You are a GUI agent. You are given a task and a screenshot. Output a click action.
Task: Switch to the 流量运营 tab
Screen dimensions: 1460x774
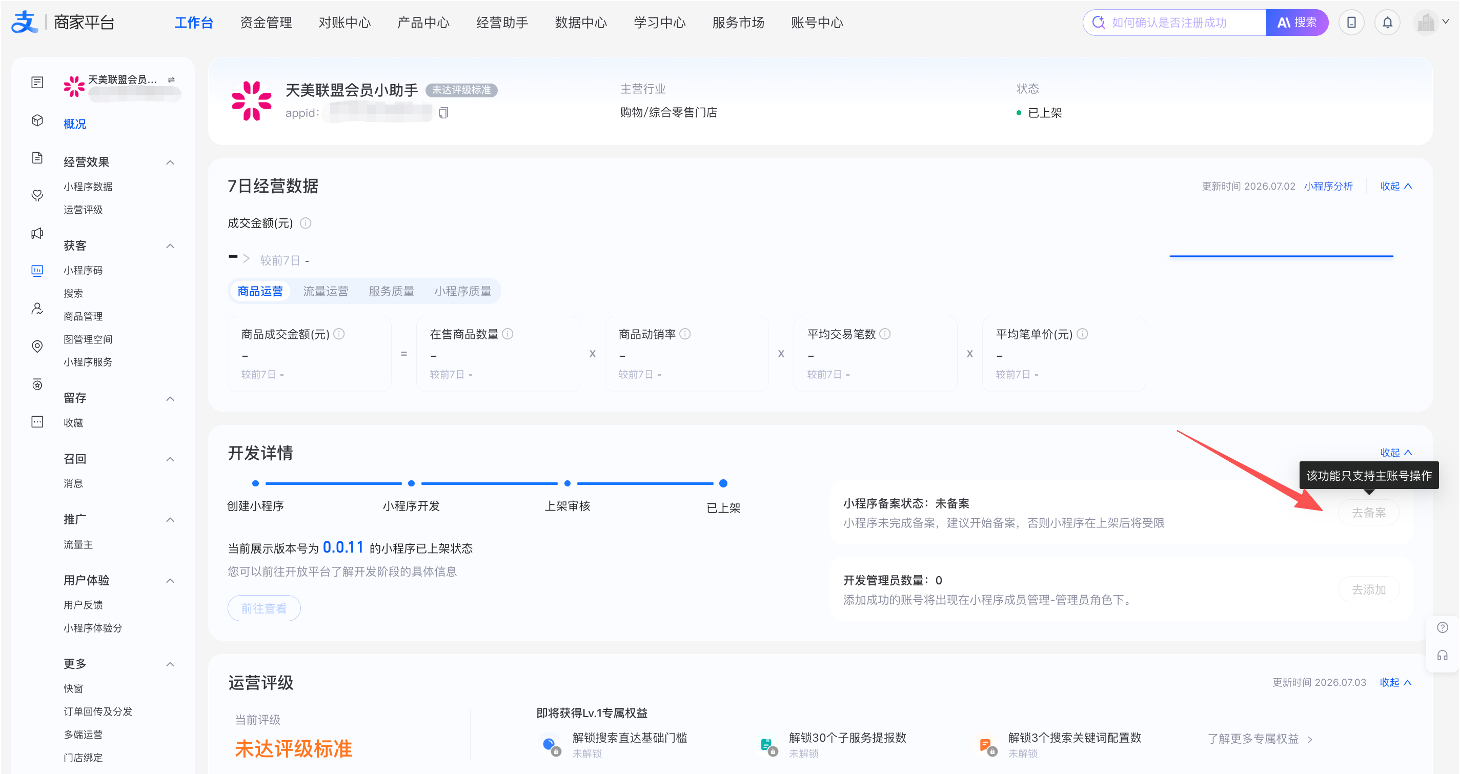pyautogui.click(x=326, y=291)
